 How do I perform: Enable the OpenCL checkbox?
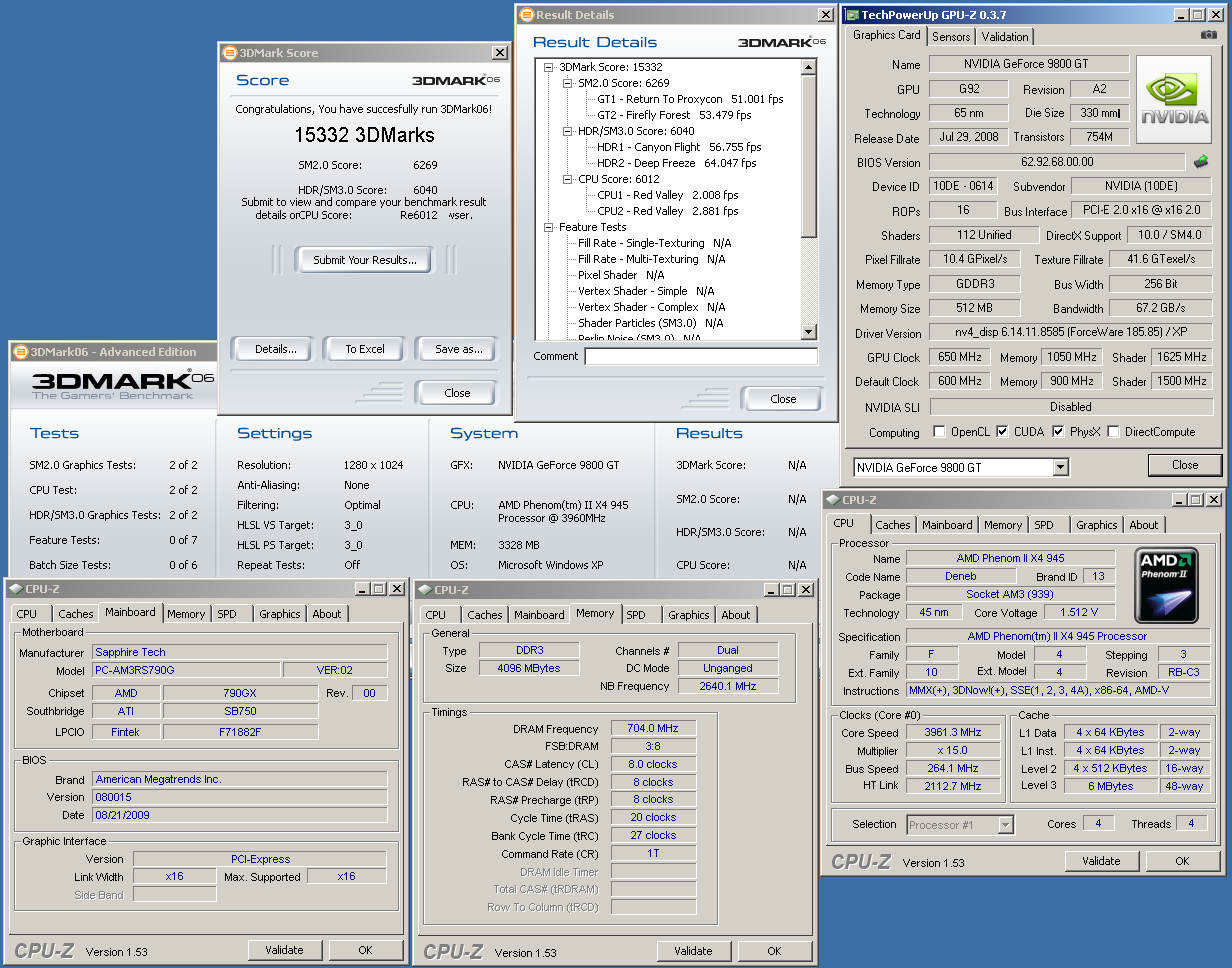pos(939,432)
